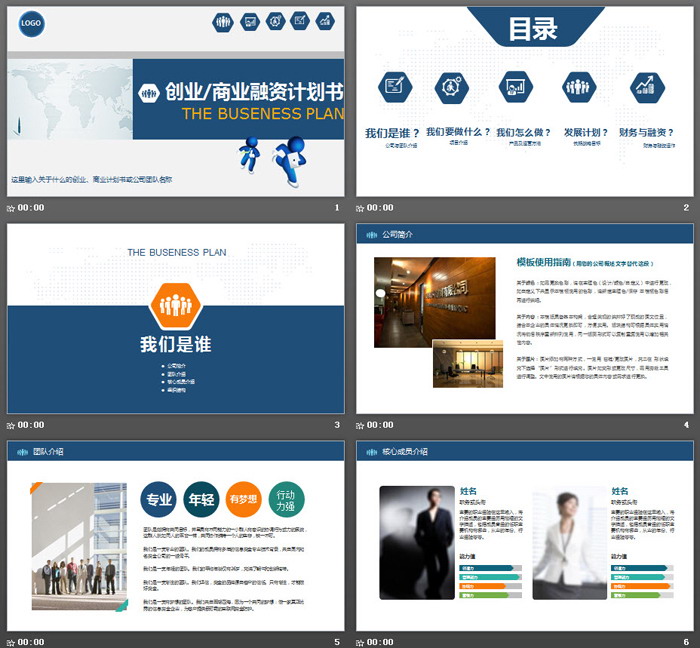Image resolution: width=700 pixels, height=648 pixels.
Task: Select slide 2 thumbnail titled 目录
Action: pos(525,101)
